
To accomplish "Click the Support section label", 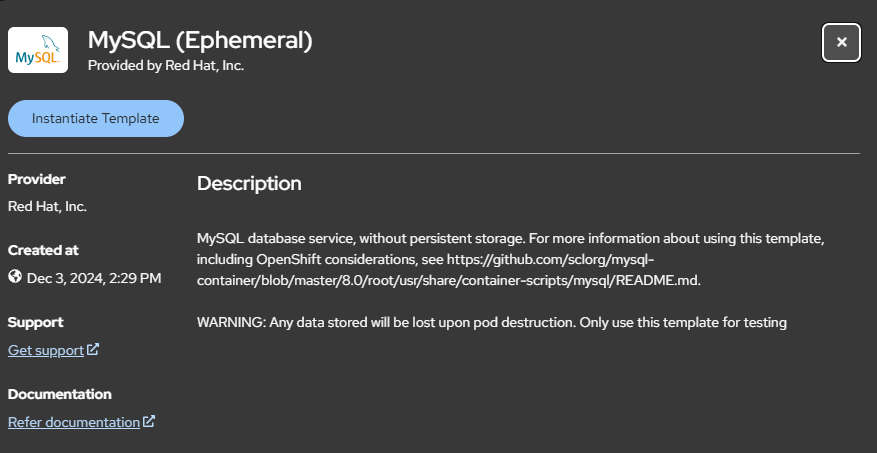I will coord(36,322).
